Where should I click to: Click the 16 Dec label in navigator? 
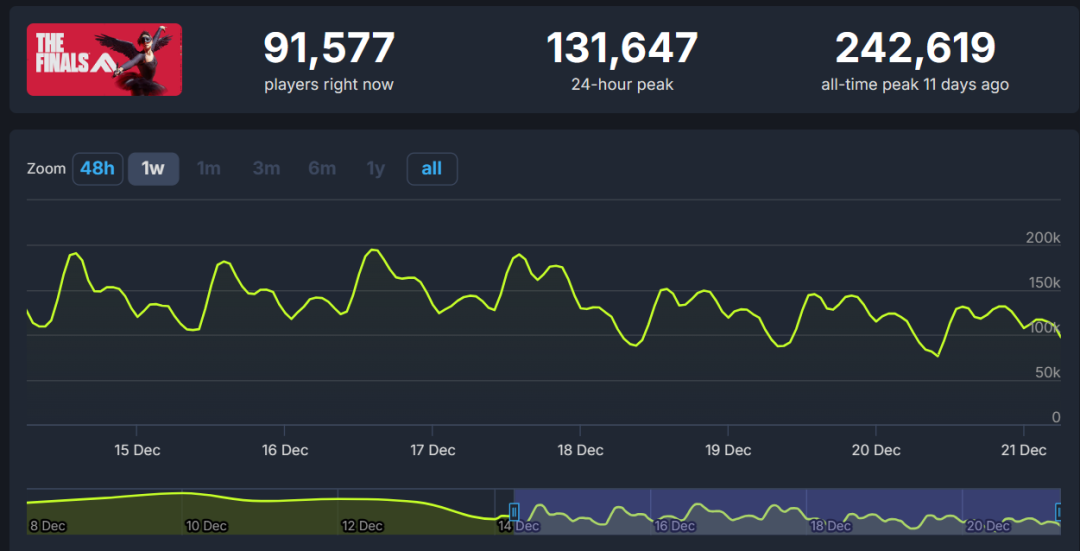[x=674, y=526]
